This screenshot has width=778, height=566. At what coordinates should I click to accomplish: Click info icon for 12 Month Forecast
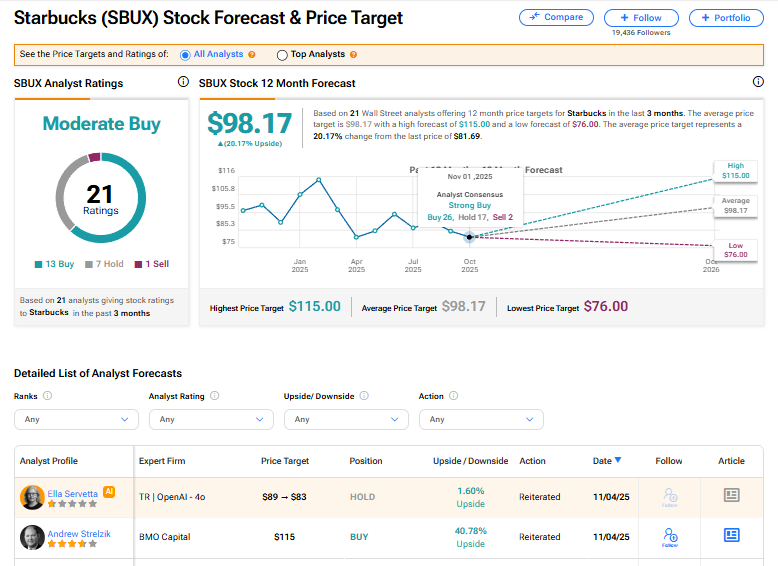pos(757,83)
